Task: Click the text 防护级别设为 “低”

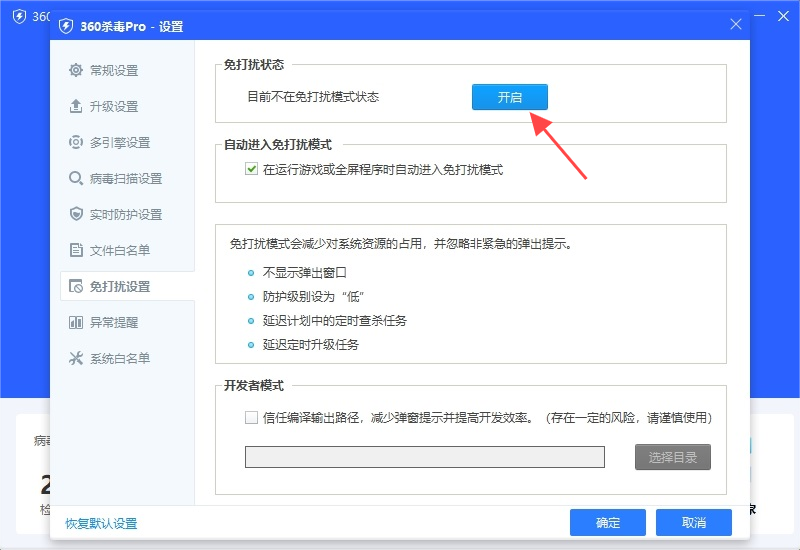Action: [314, 296]
